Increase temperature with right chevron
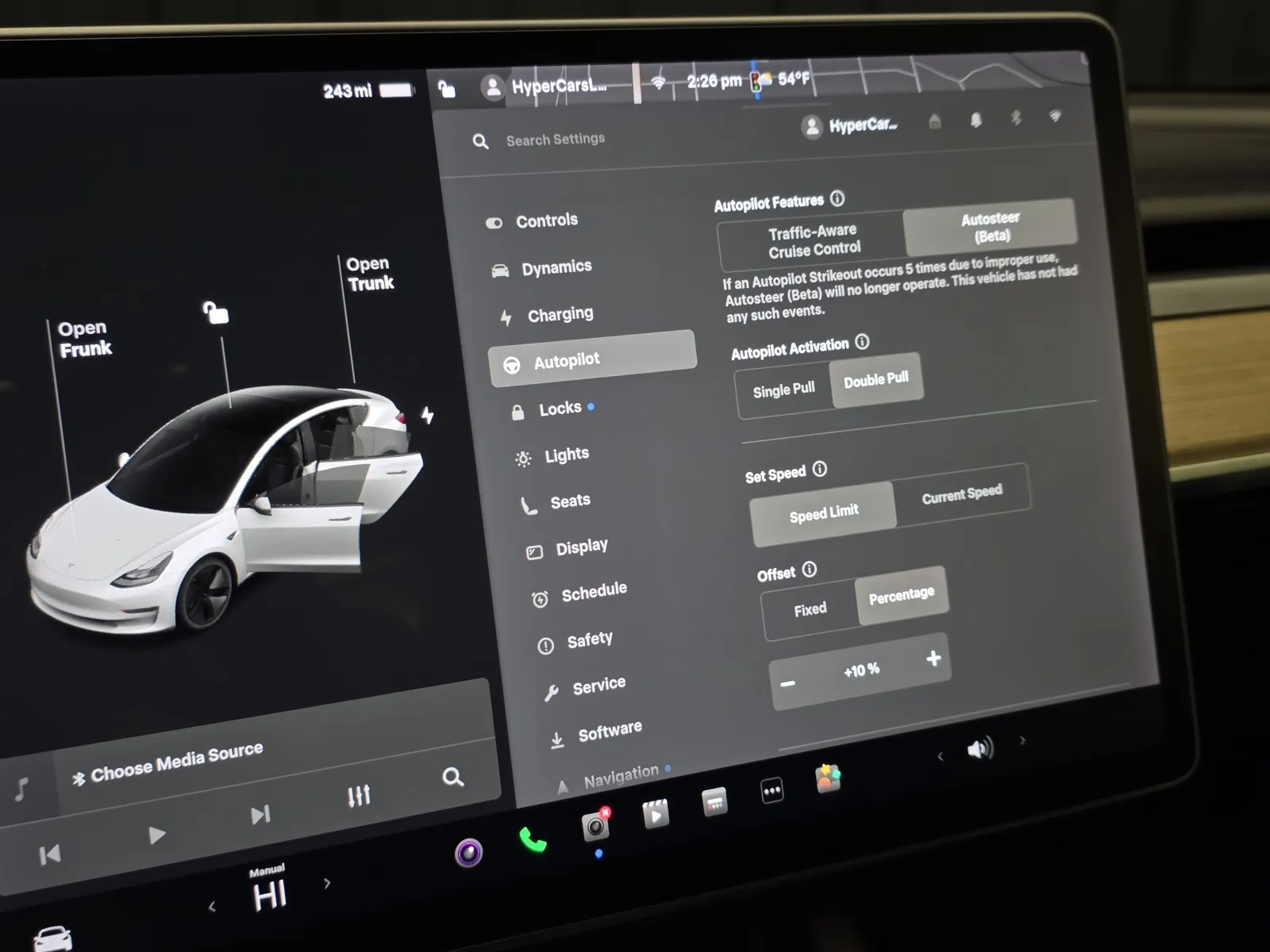The image size is (1270, 952). (x=327, y=883)
